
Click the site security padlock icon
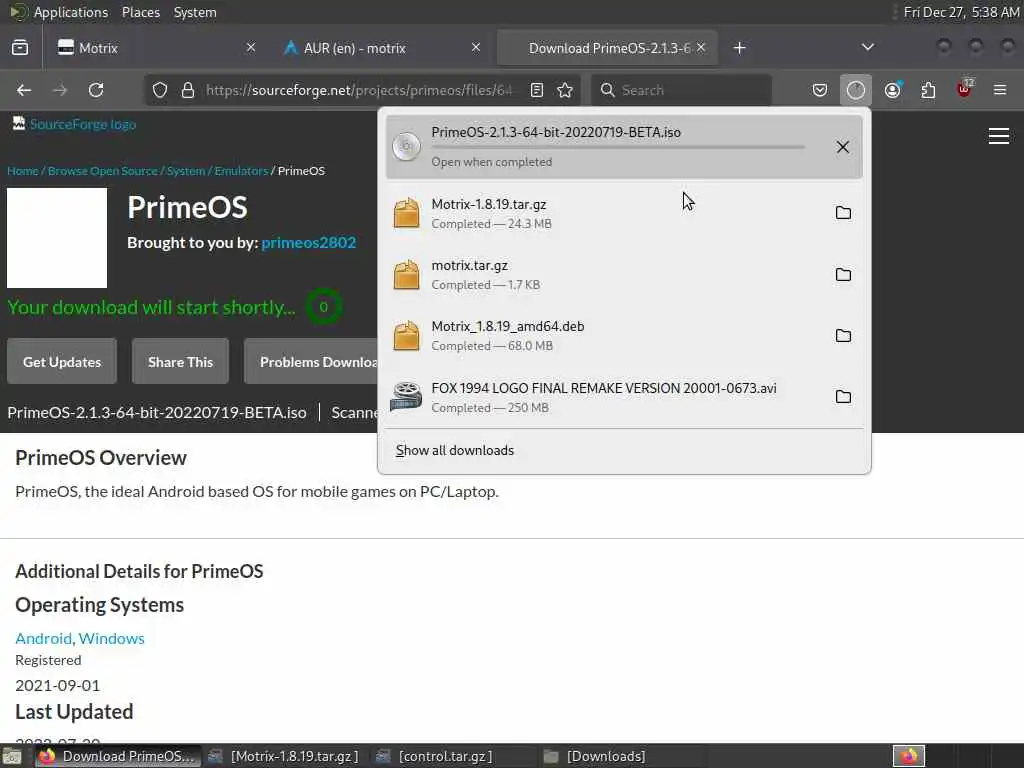pos(188,90)
